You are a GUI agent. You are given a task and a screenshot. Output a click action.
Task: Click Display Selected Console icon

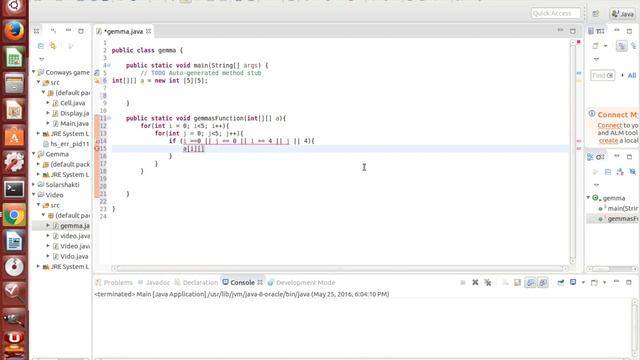point(573,282)
